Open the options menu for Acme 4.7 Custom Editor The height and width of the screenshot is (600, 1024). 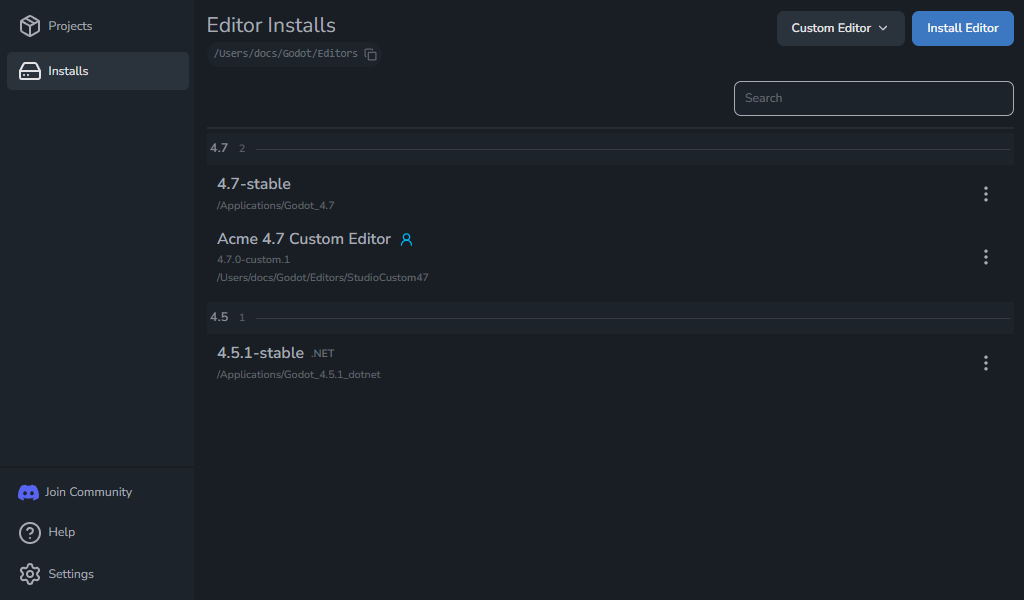pos(985,257)
